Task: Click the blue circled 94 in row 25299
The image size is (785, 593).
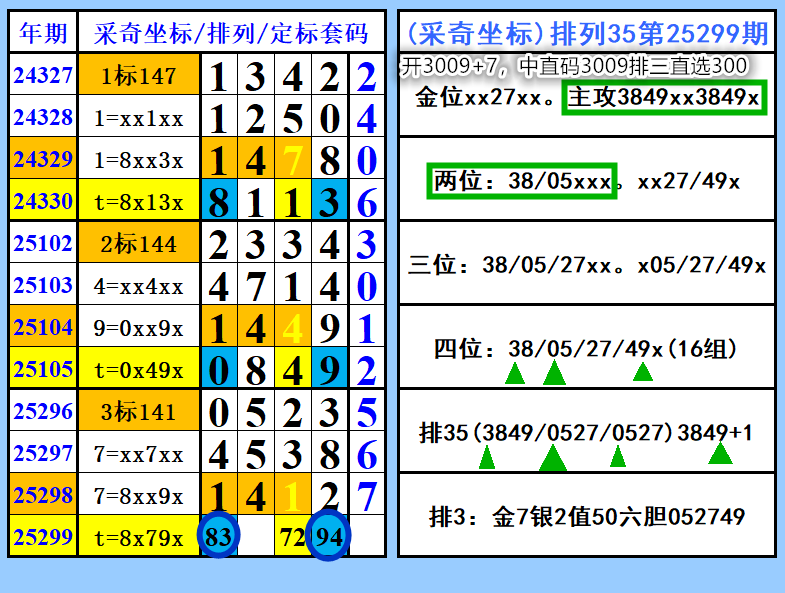Action: coord(328,536)
